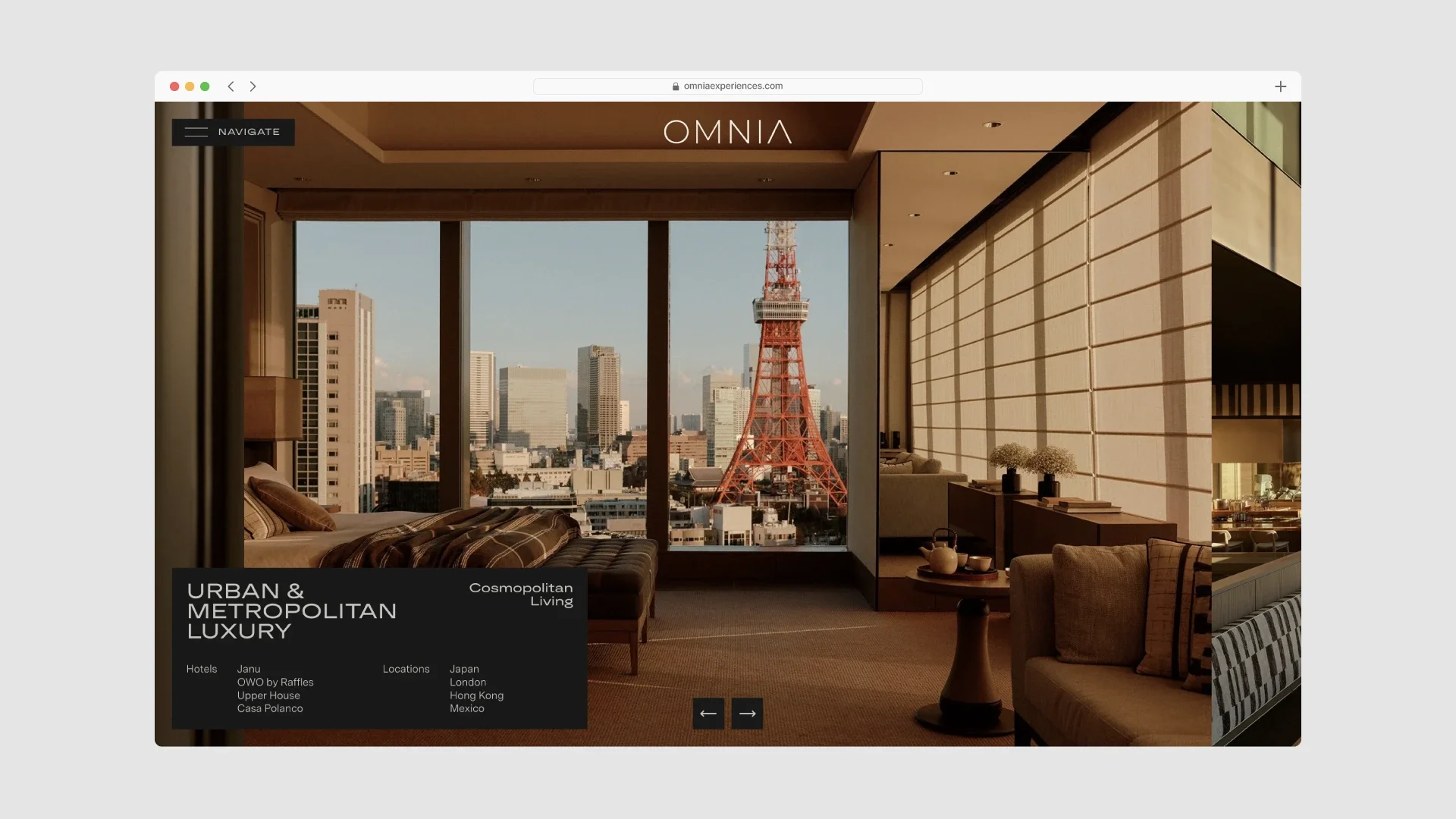Choose the London location
This screenshot has width=1456, height=819.
(468, 682)
